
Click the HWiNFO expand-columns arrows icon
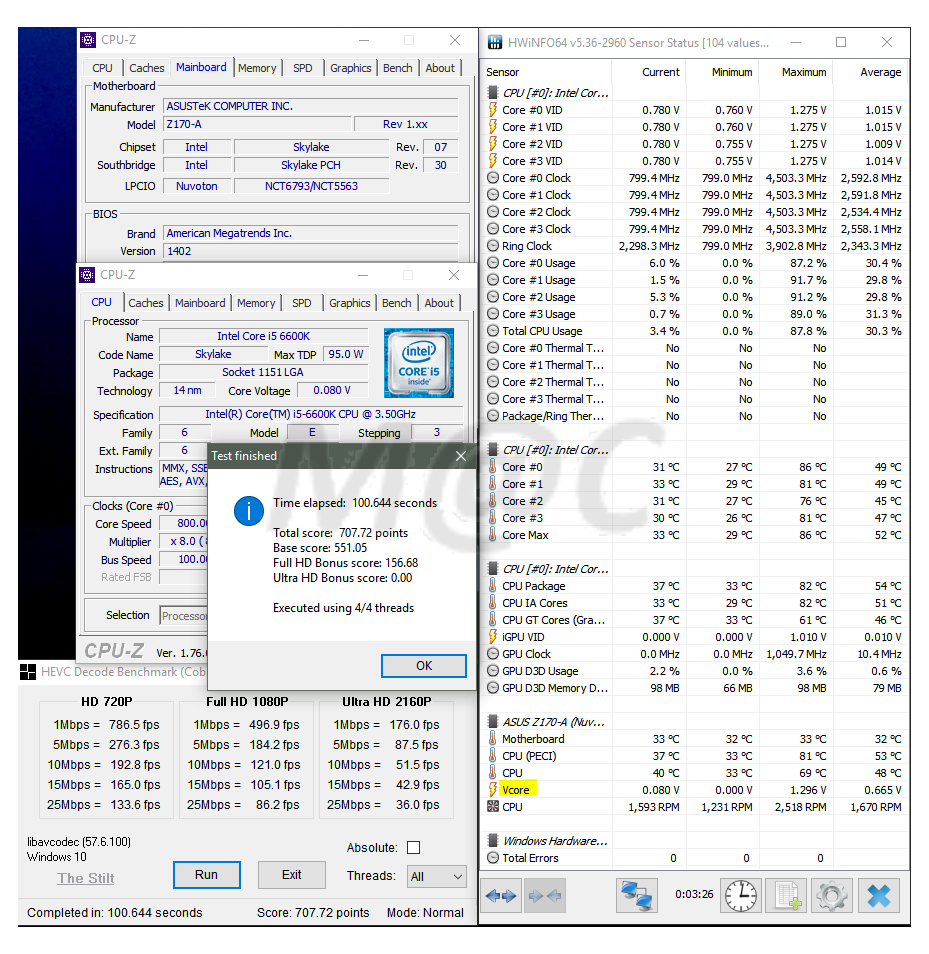(x=501, y=896)
